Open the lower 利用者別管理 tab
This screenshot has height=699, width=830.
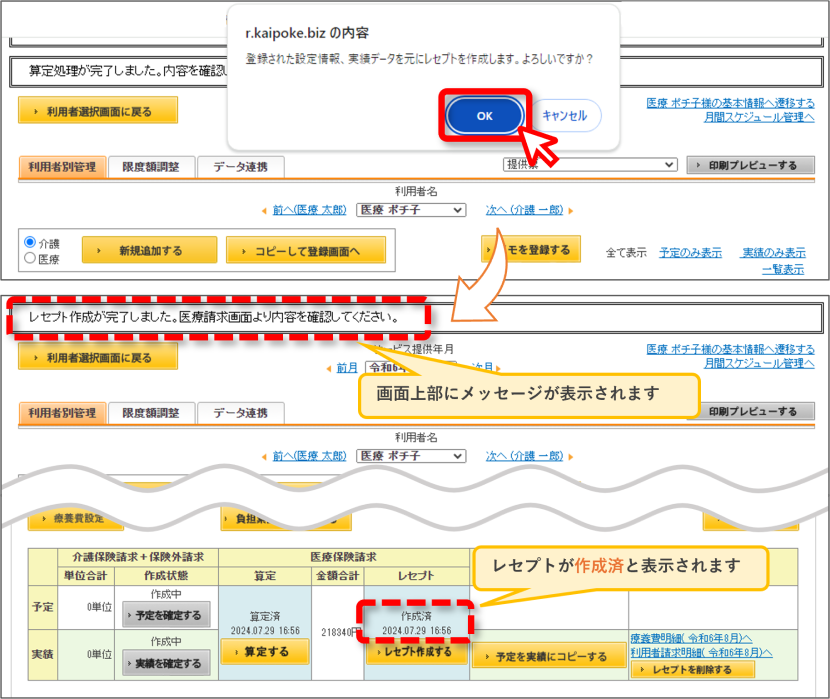click(x=62, y=413)
